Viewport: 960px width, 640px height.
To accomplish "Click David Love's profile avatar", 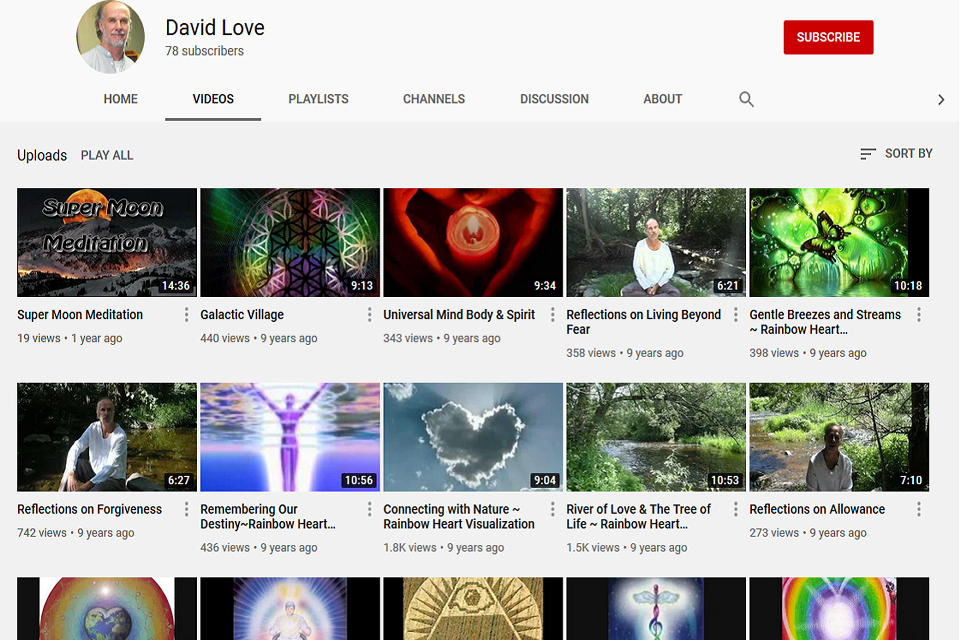I will click(111, 37).
